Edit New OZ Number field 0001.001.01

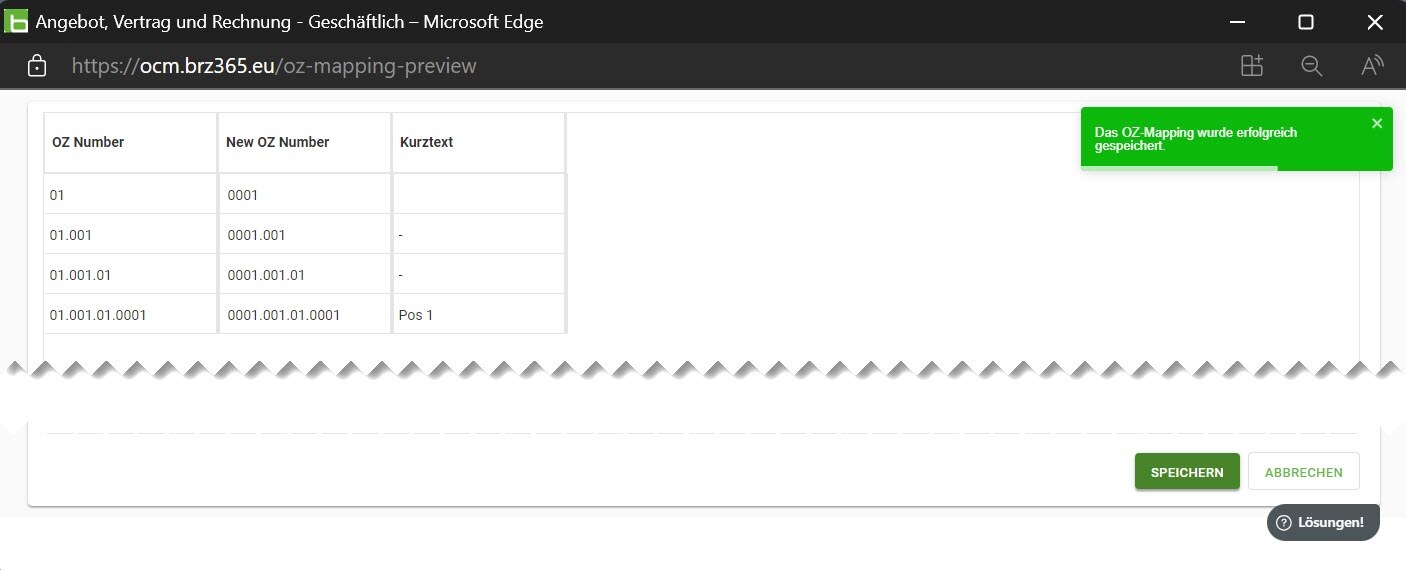coord(304,275)
